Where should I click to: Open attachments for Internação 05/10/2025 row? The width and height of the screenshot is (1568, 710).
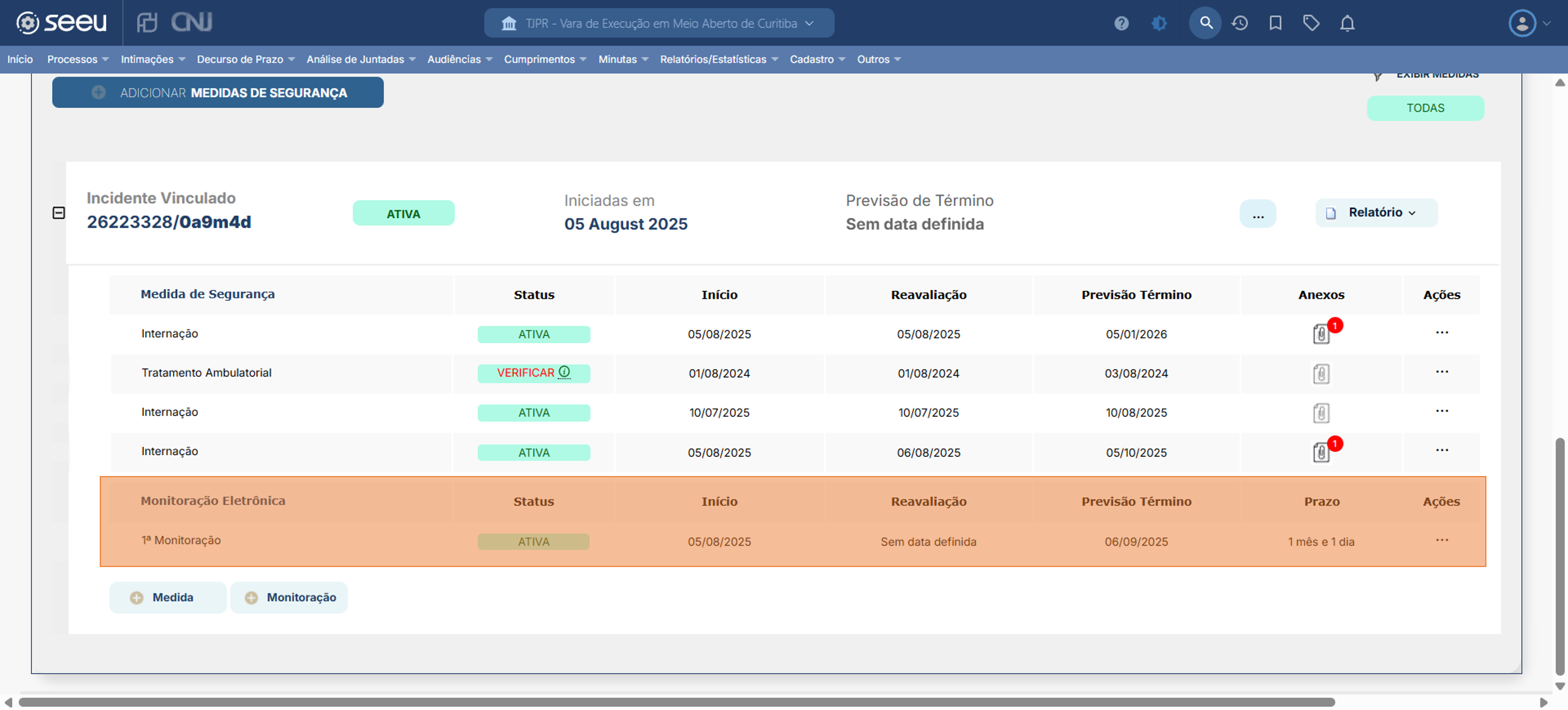point(1321,452)
